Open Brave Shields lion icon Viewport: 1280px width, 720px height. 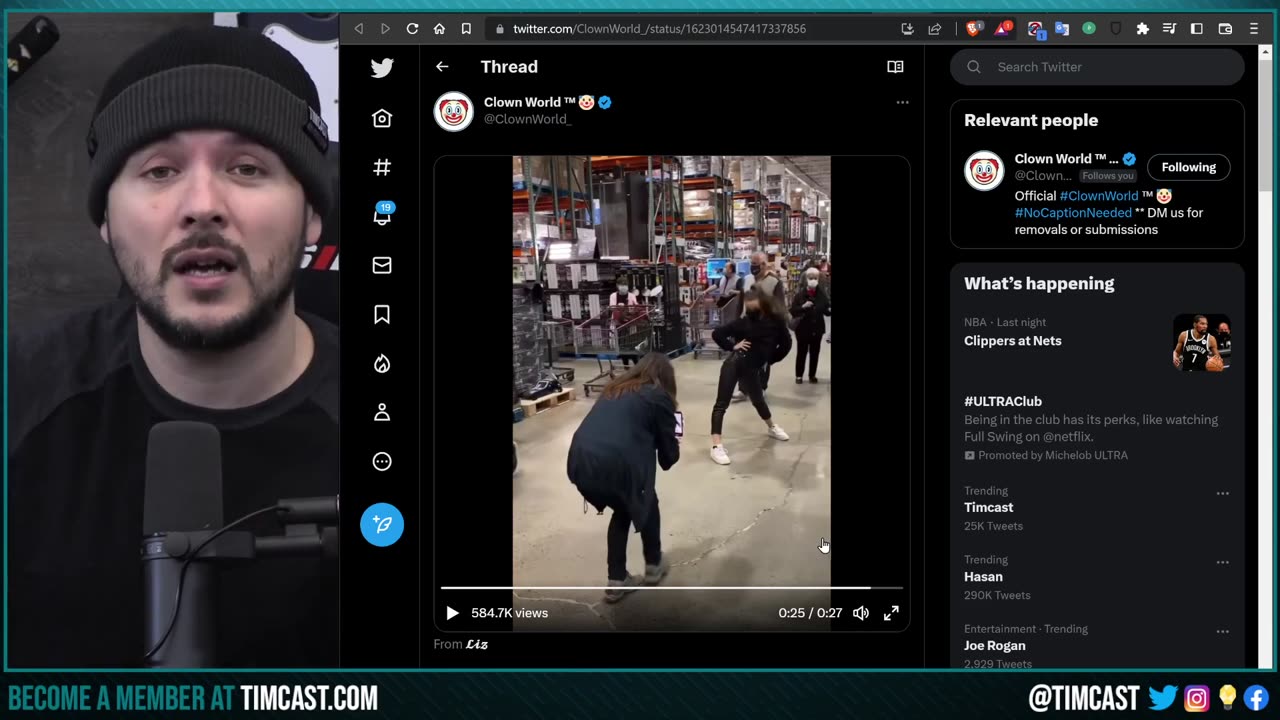(973, 29)
